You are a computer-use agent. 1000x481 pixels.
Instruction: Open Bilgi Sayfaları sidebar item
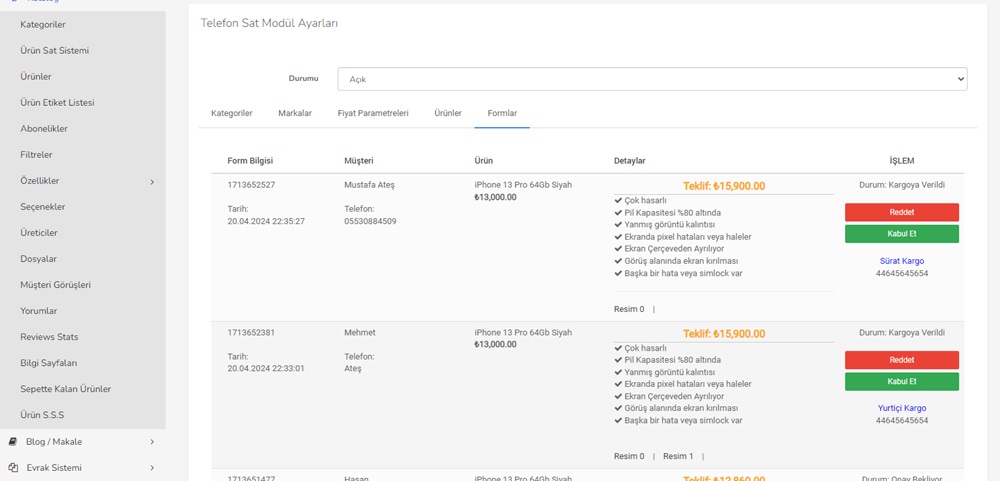48,363
